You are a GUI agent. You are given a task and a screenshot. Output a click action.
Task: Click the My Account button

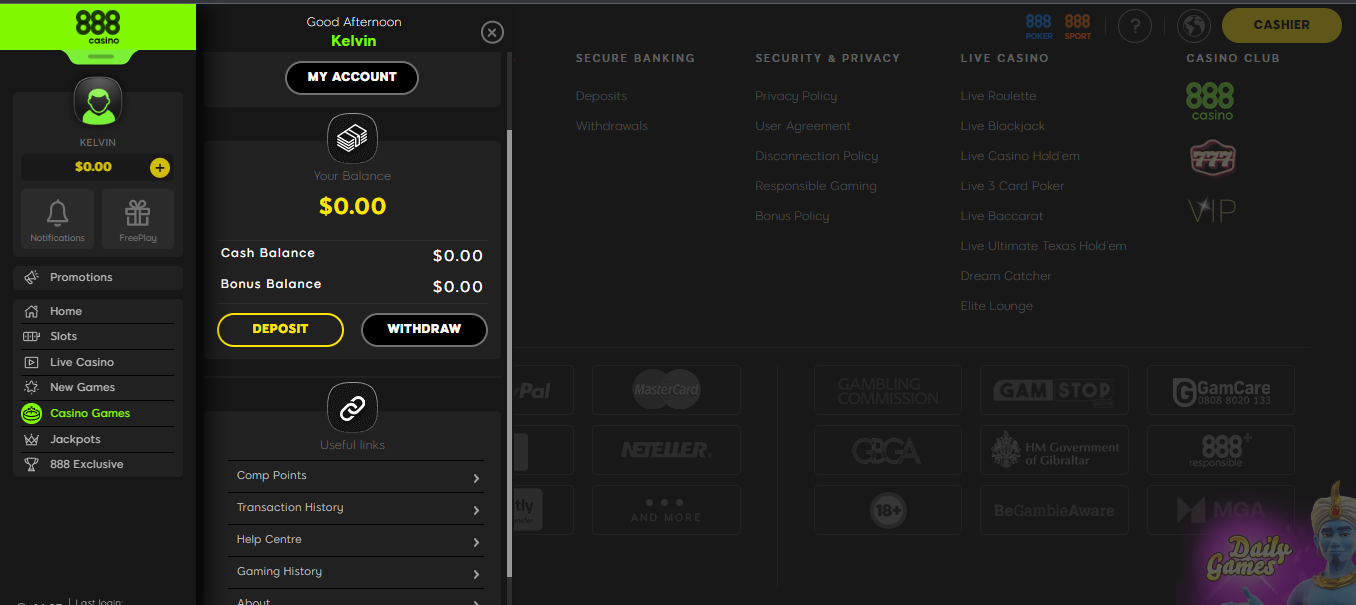tap(352, 77)
